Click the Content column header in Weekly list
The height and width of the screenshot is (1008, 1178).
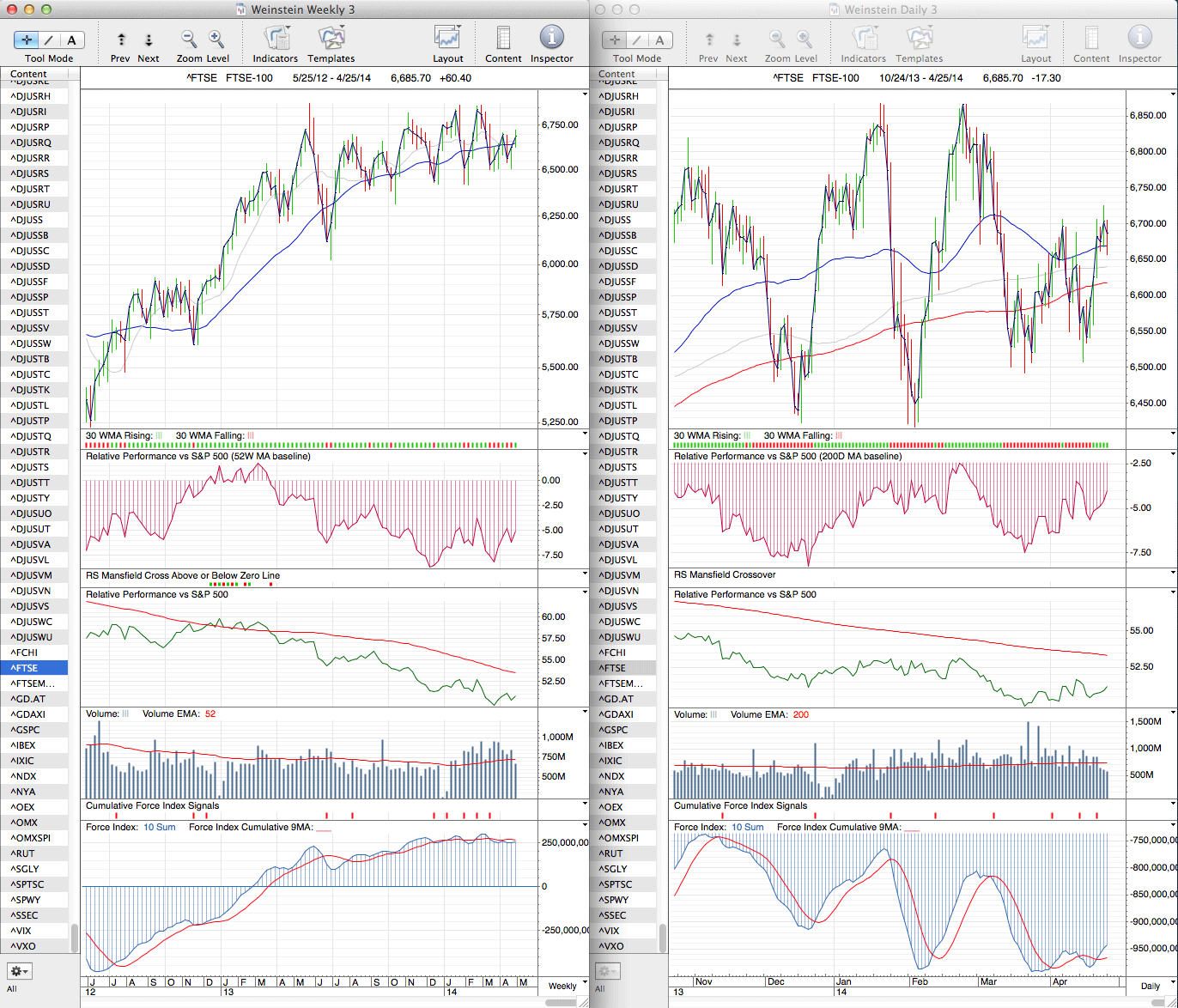point(29,75)
